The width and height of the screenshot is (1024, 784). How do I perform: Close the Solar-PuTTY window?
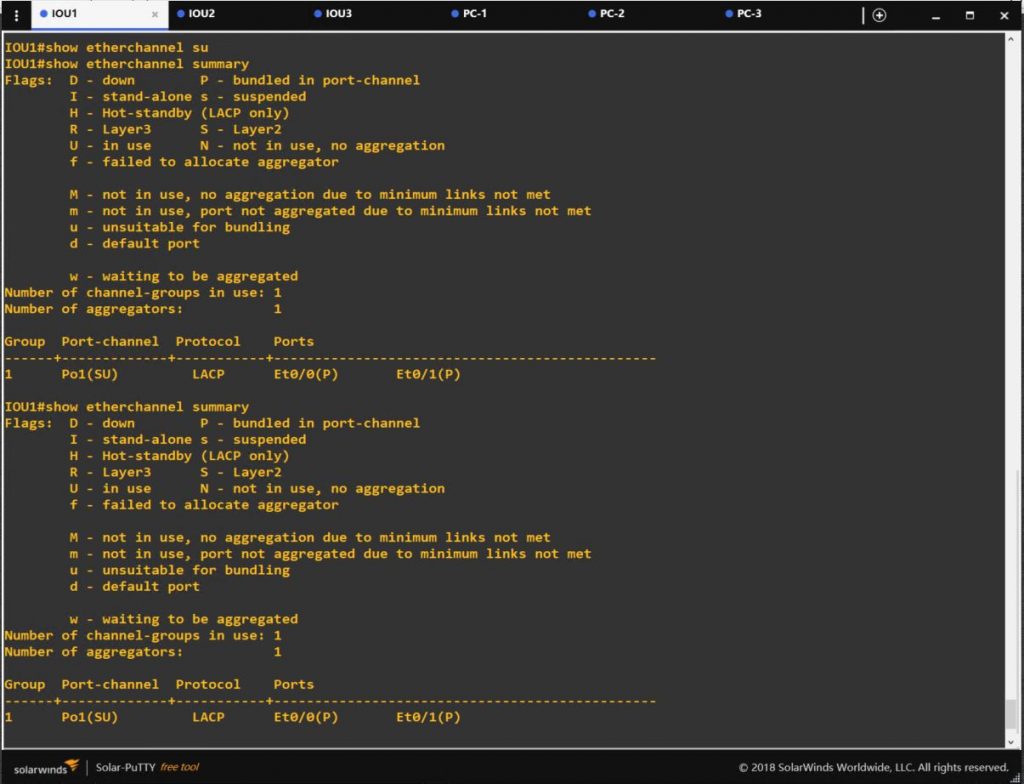click(1004, 16)
